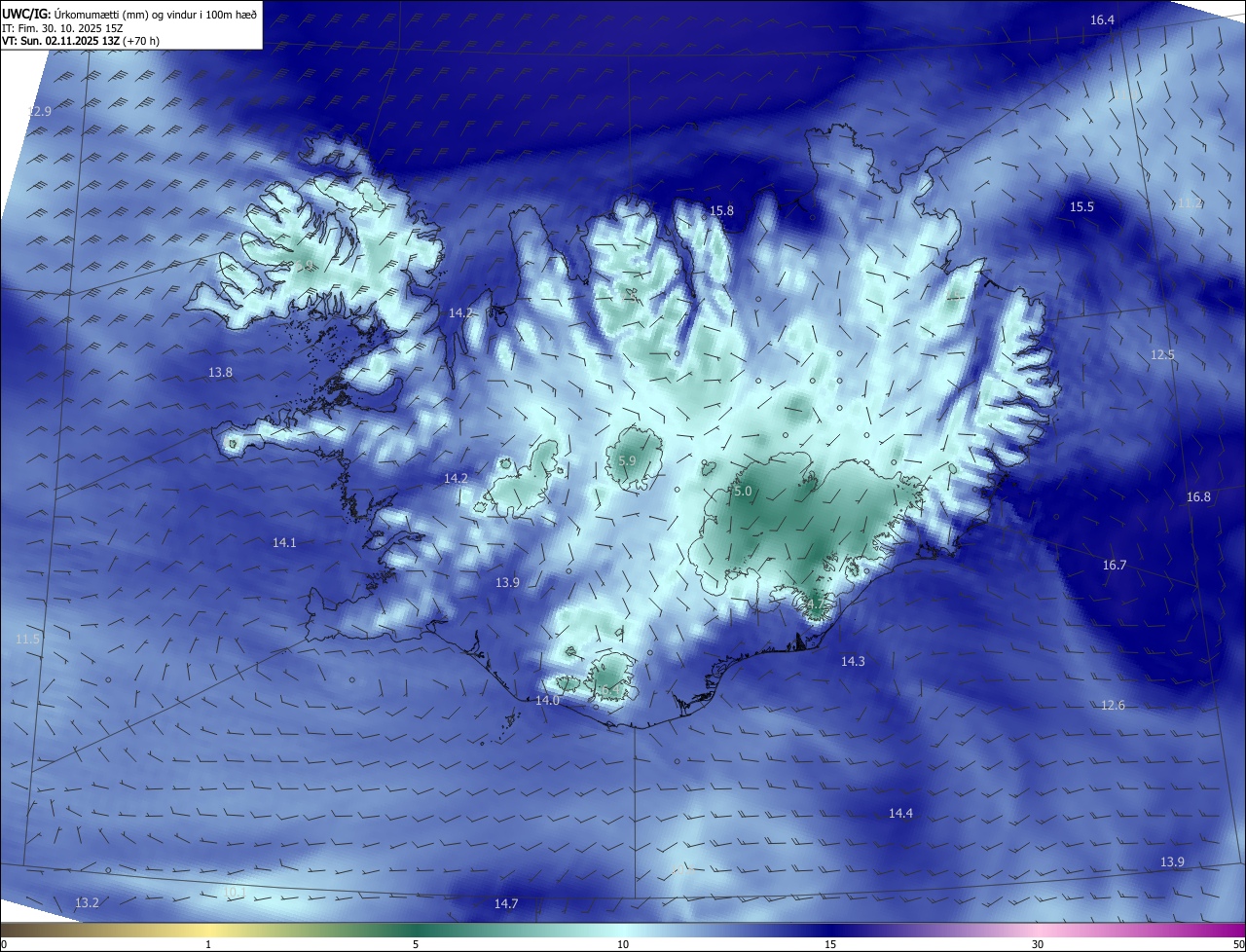Click the colour scale label 5
Viewport: 1246px width, 952px height.
tap(416, 944)
